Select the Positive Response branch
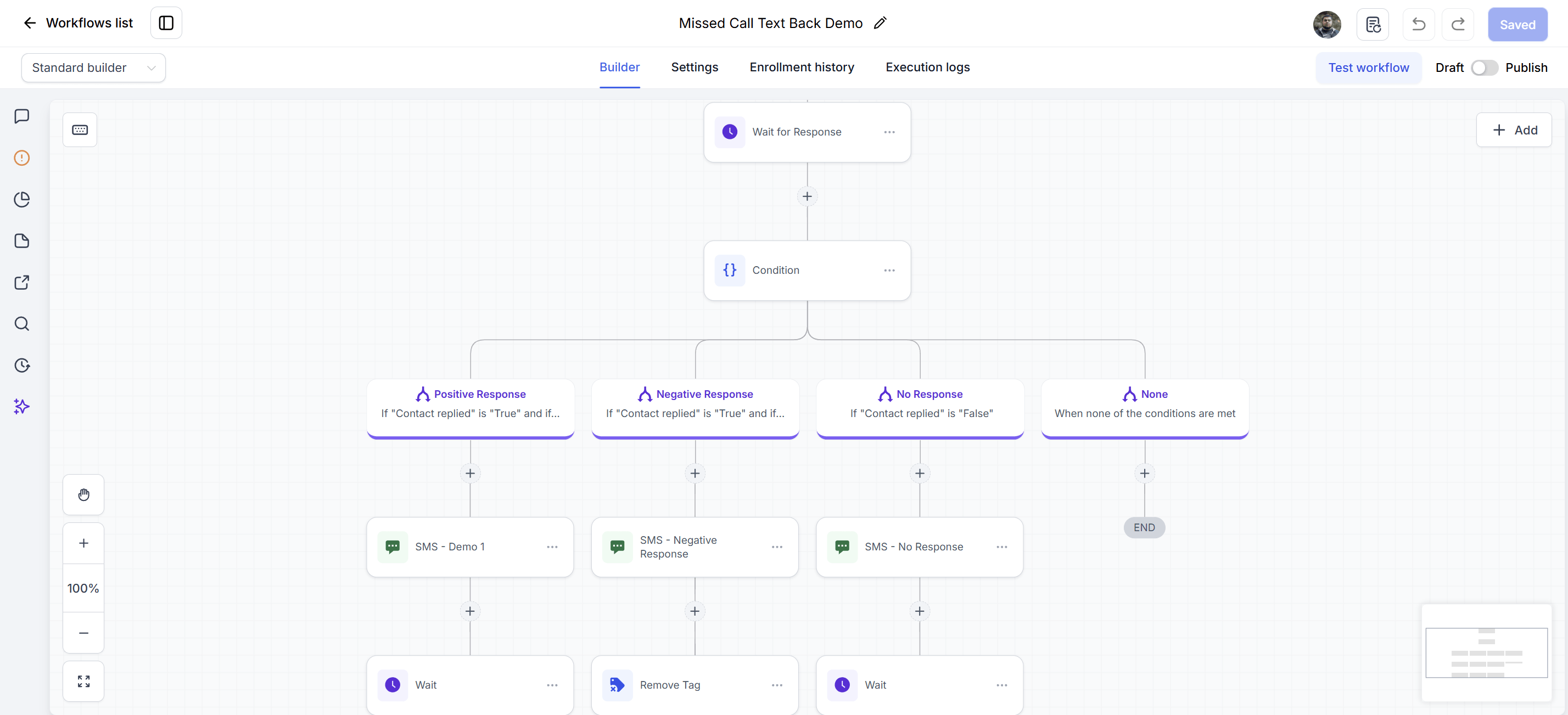The height and width of the screenshot is (715, 1568). (x=471, y=408)
